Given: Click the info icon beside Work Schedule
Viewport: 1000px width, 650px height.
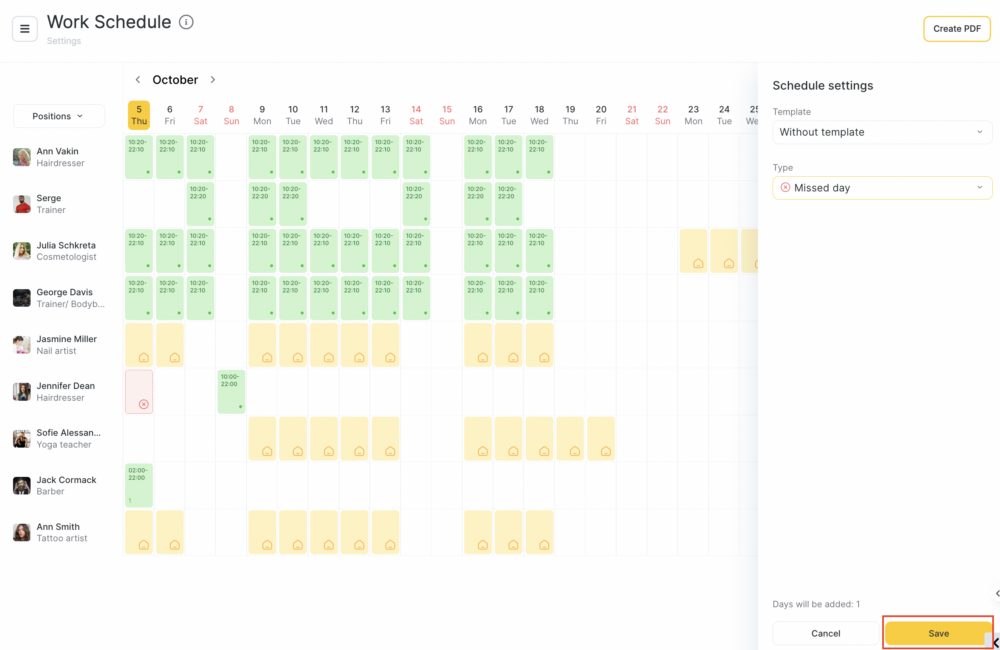Looking at the screenshot, I should [x=186, y=22].
